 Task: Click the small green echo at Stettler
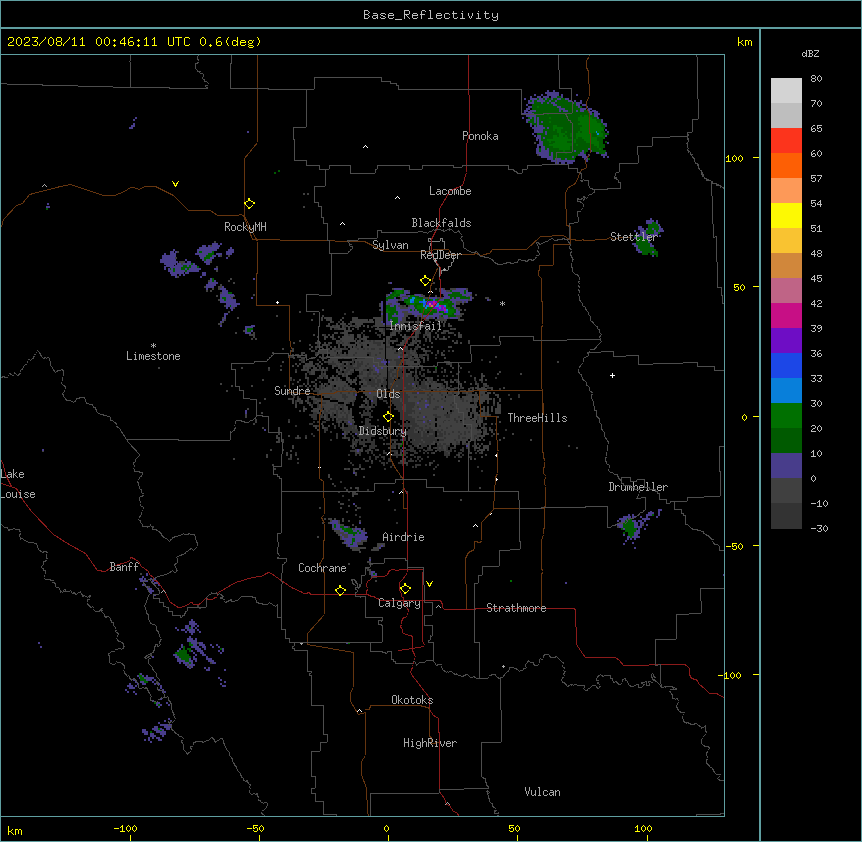tap(649, 238)
